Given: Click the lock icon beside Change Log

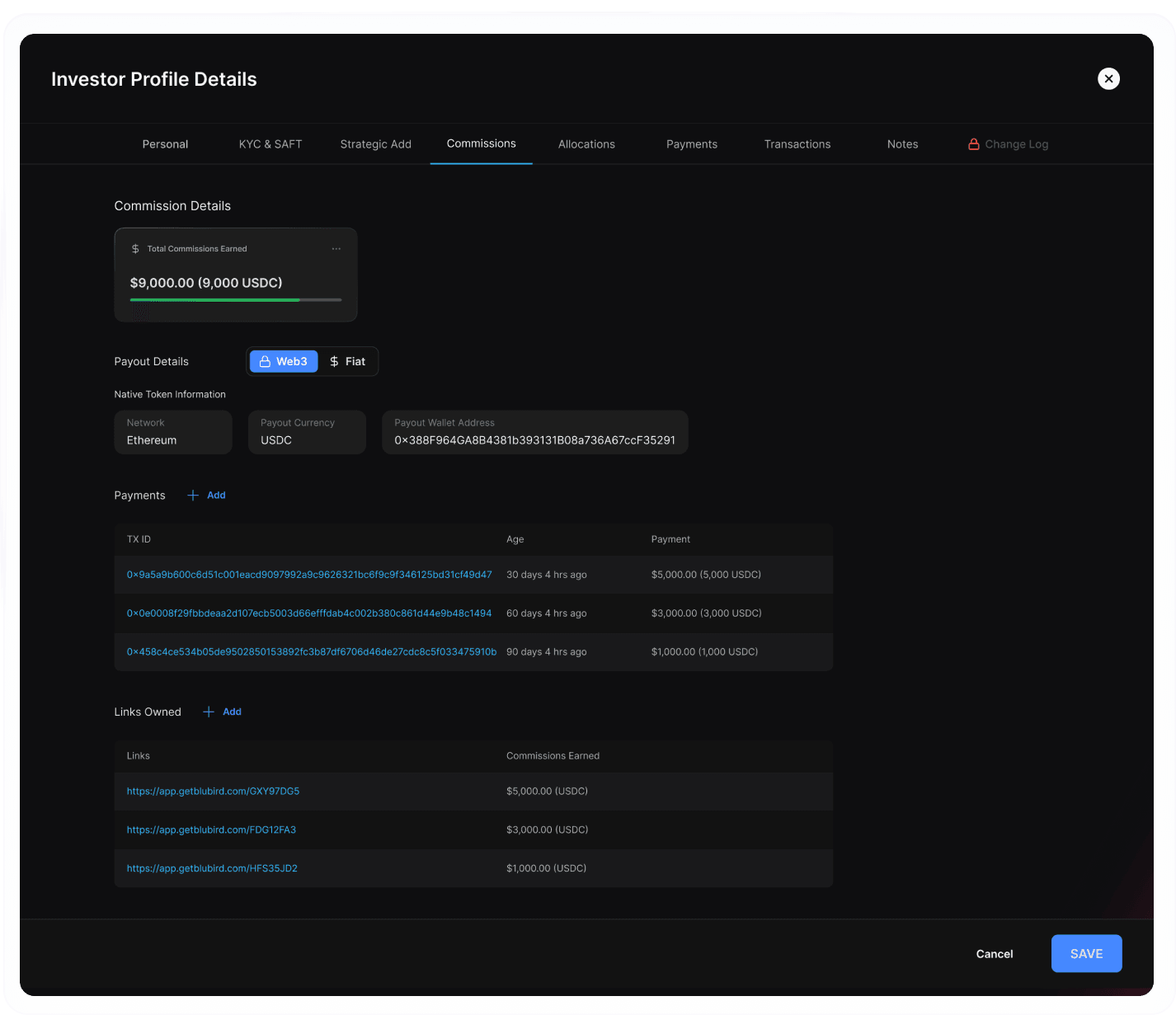Looking at the screenshot, I should pos(974,144).
